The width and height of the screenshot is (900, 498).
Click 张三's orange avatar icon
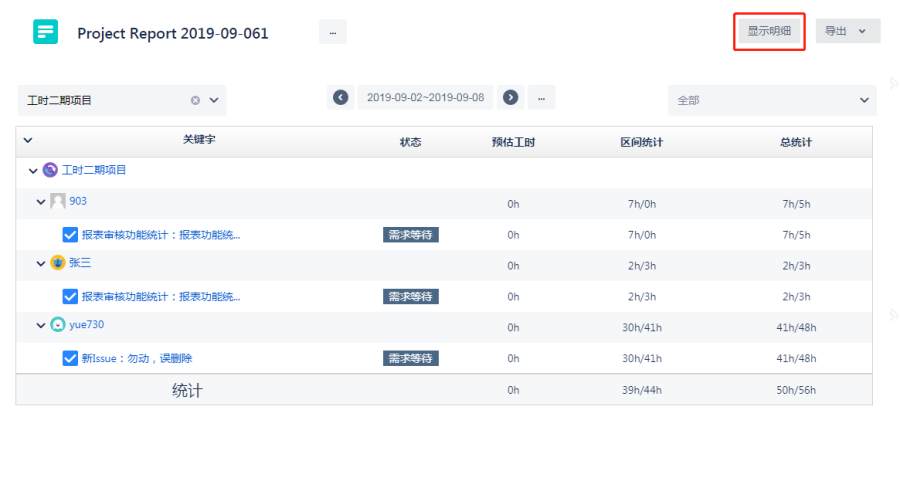click(x=58, y=263)
